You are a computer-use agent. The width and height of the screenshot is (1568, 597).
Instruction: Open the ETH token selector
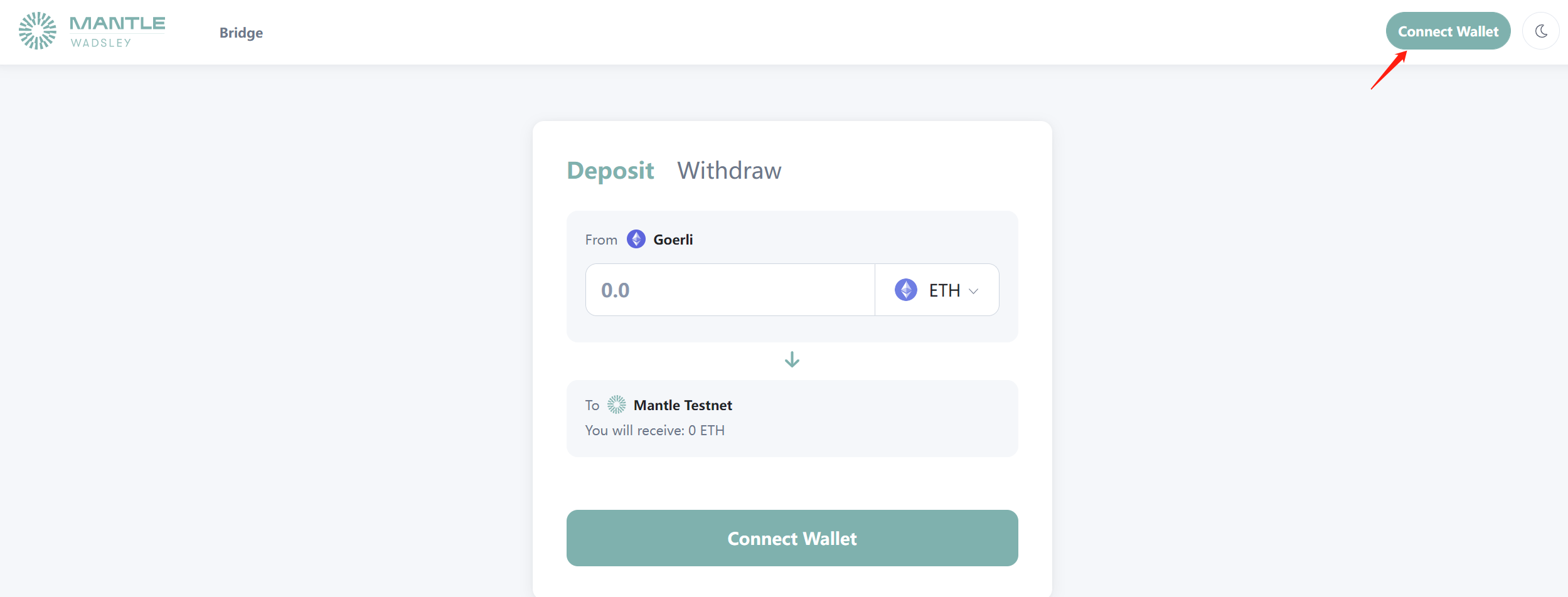[937, 290]
